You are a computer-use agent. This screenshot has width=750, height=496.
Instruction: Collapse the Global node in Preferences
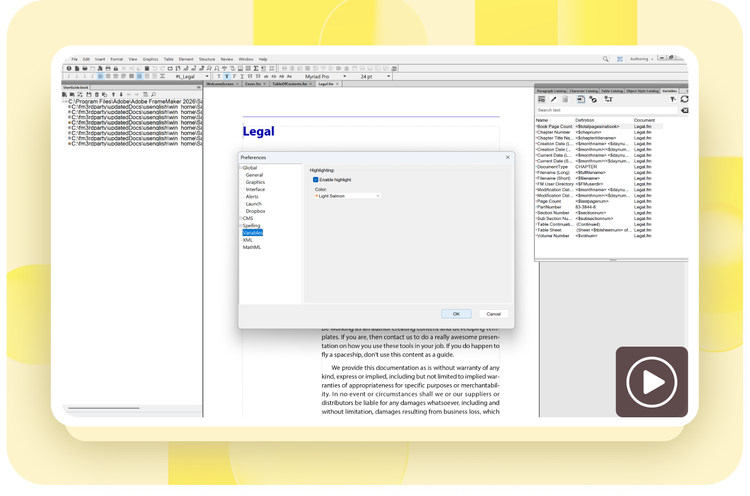pyautogui.click(x=241, y=168)
